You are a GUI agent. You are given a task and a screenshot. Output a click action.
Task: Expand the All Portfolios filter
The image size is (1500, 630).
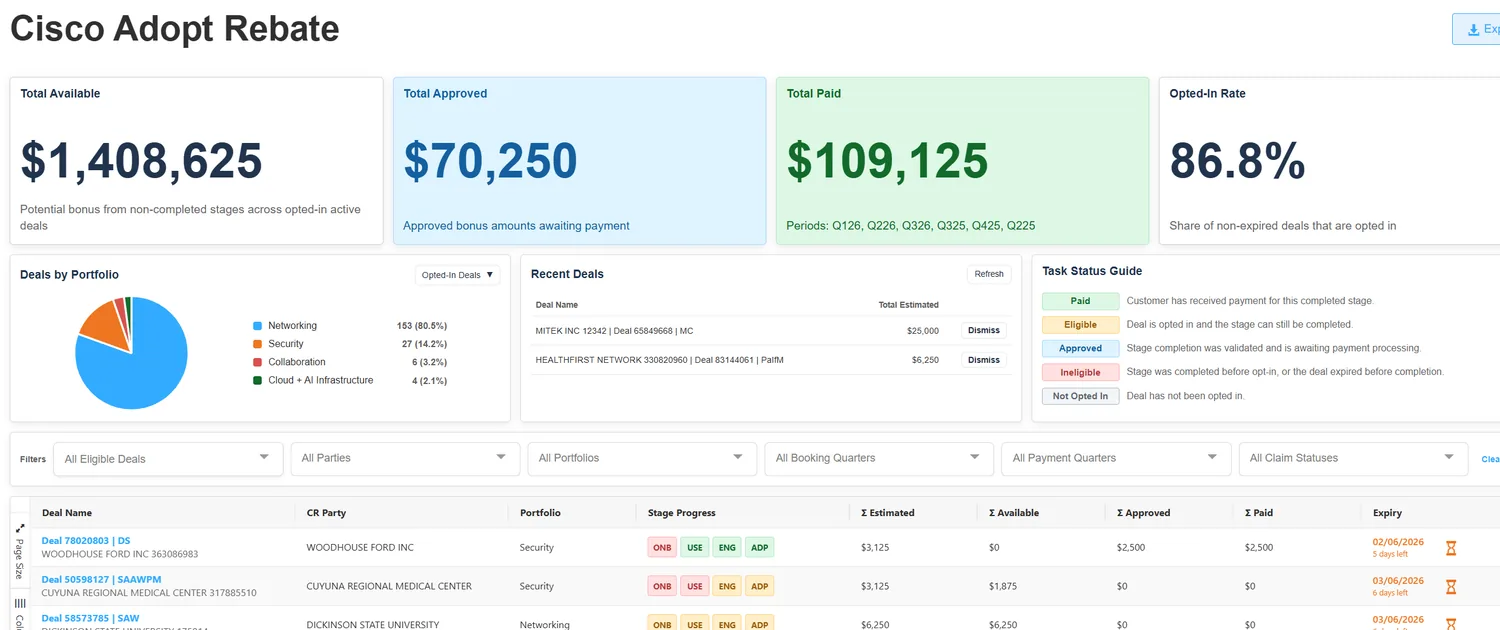point(642,458)
